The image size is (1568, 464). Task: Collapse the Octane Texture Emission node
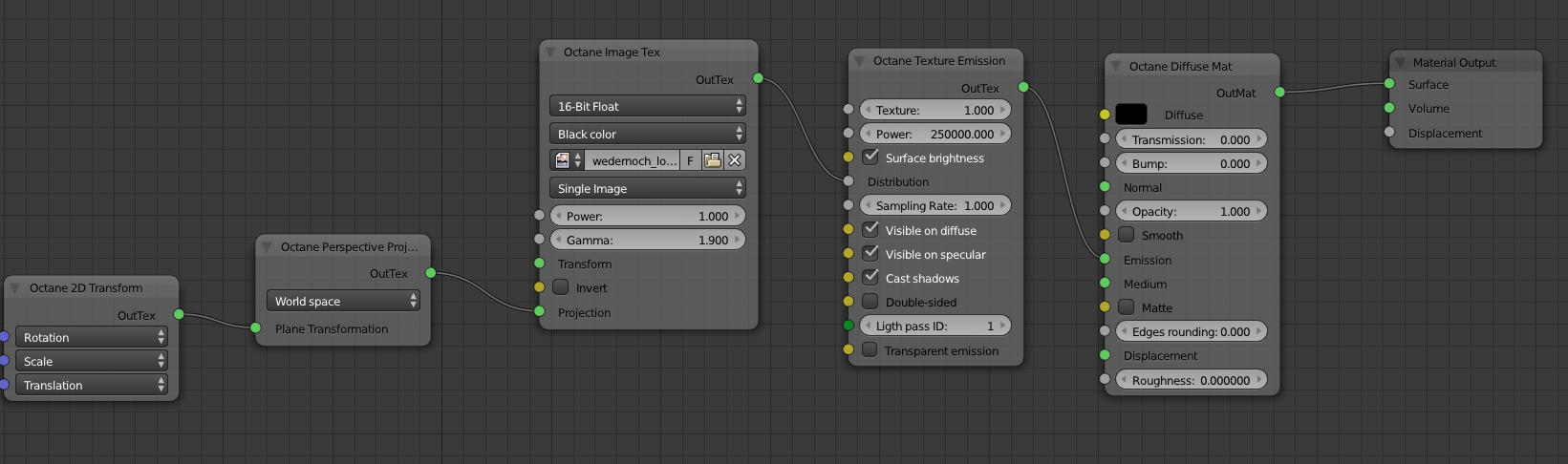click(860, 61)
